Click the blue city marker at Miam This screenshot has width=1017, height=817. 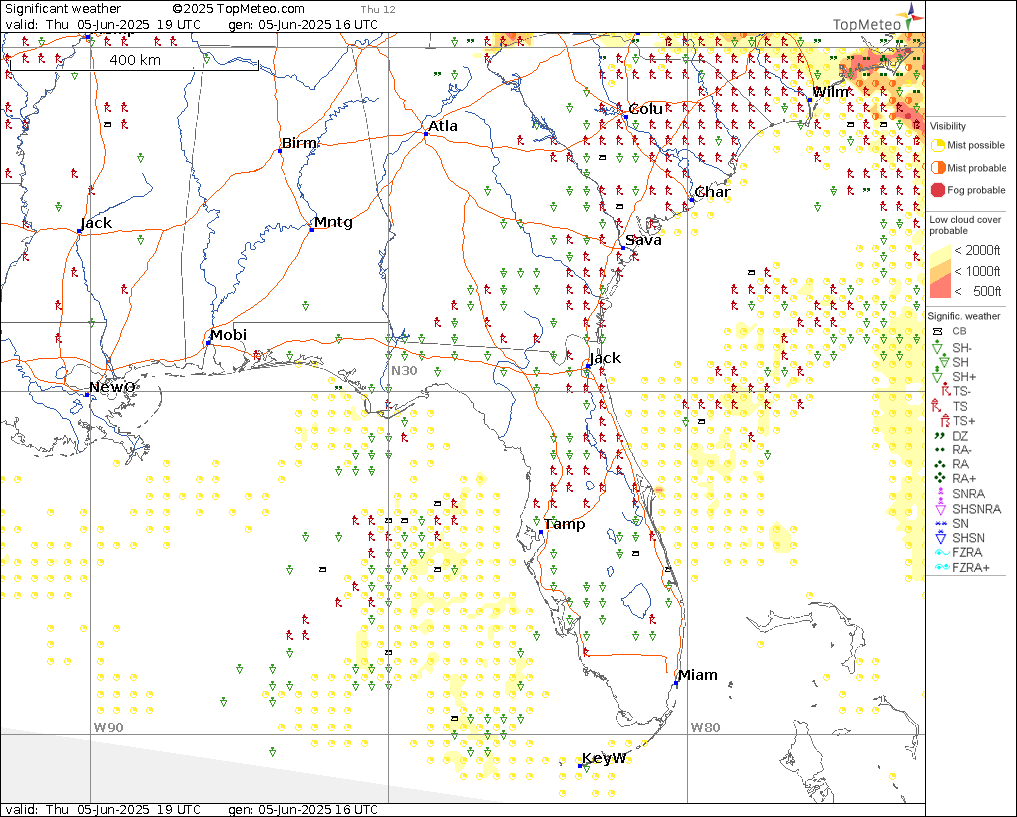[675, 683]
